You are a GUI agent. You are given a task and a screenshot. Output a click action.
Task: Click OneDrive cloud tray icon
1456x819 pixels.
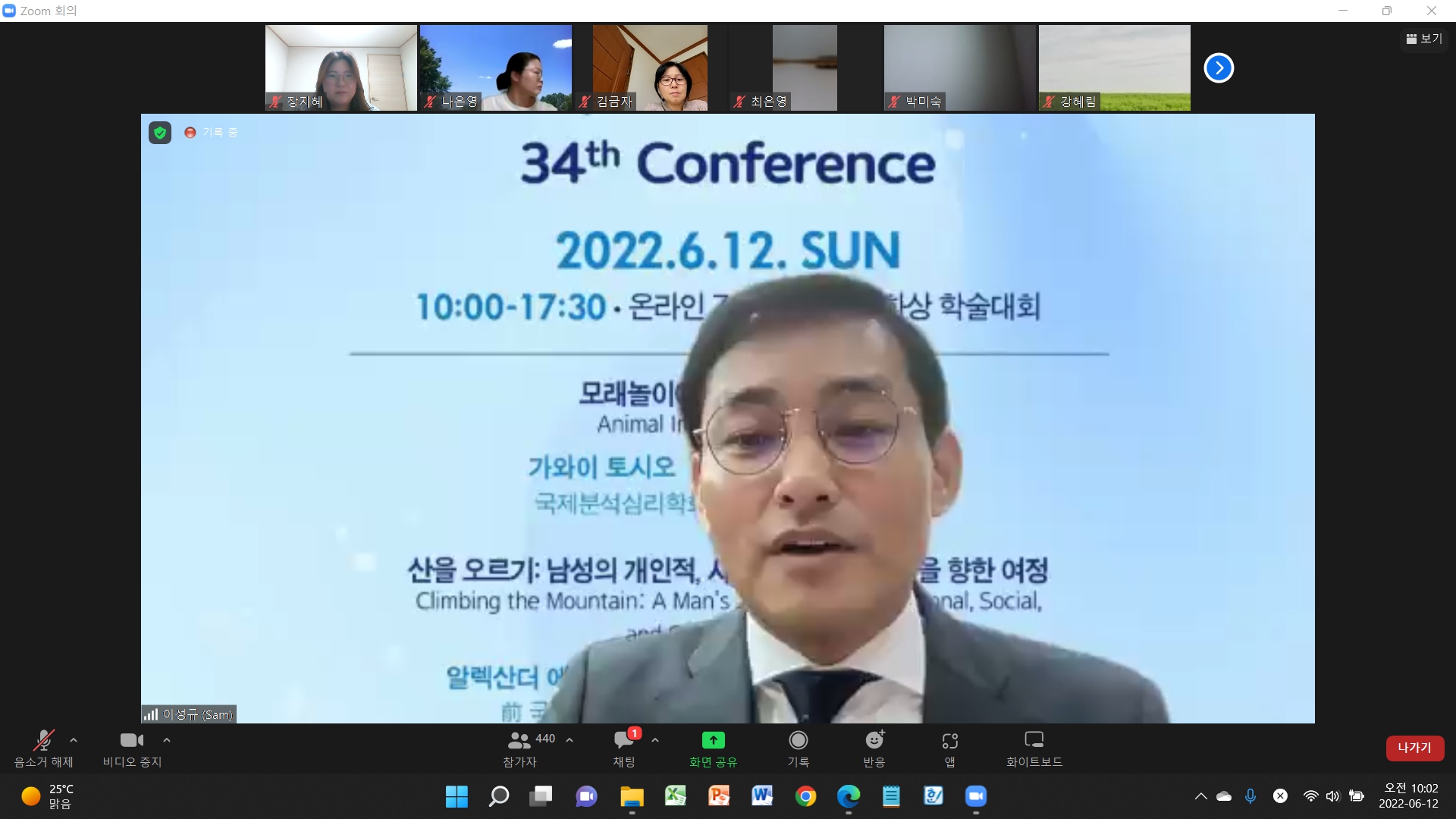coord(1224,796)
